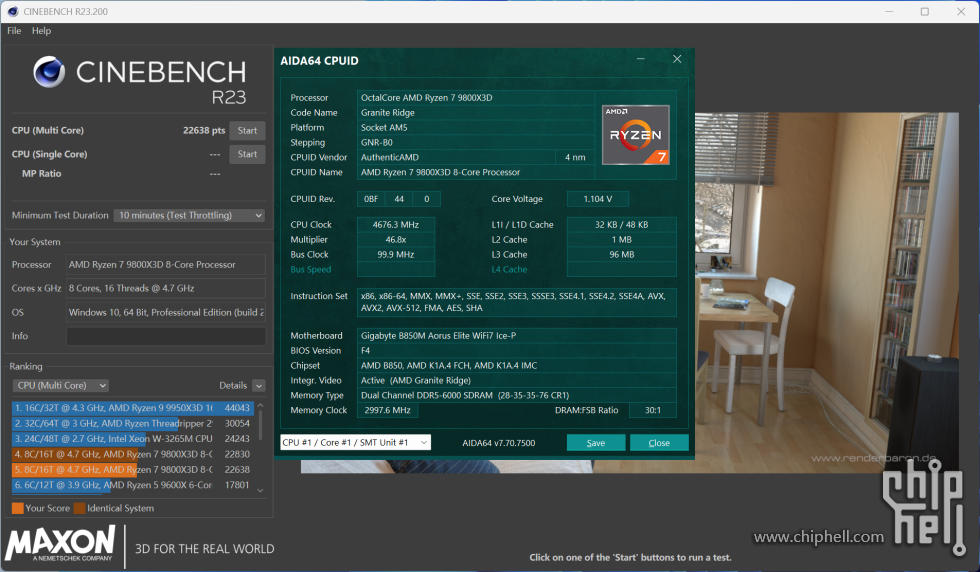Click the 22638 pts multi core score
This screenshot has width=980, height=572.
(x=204, y=130)
